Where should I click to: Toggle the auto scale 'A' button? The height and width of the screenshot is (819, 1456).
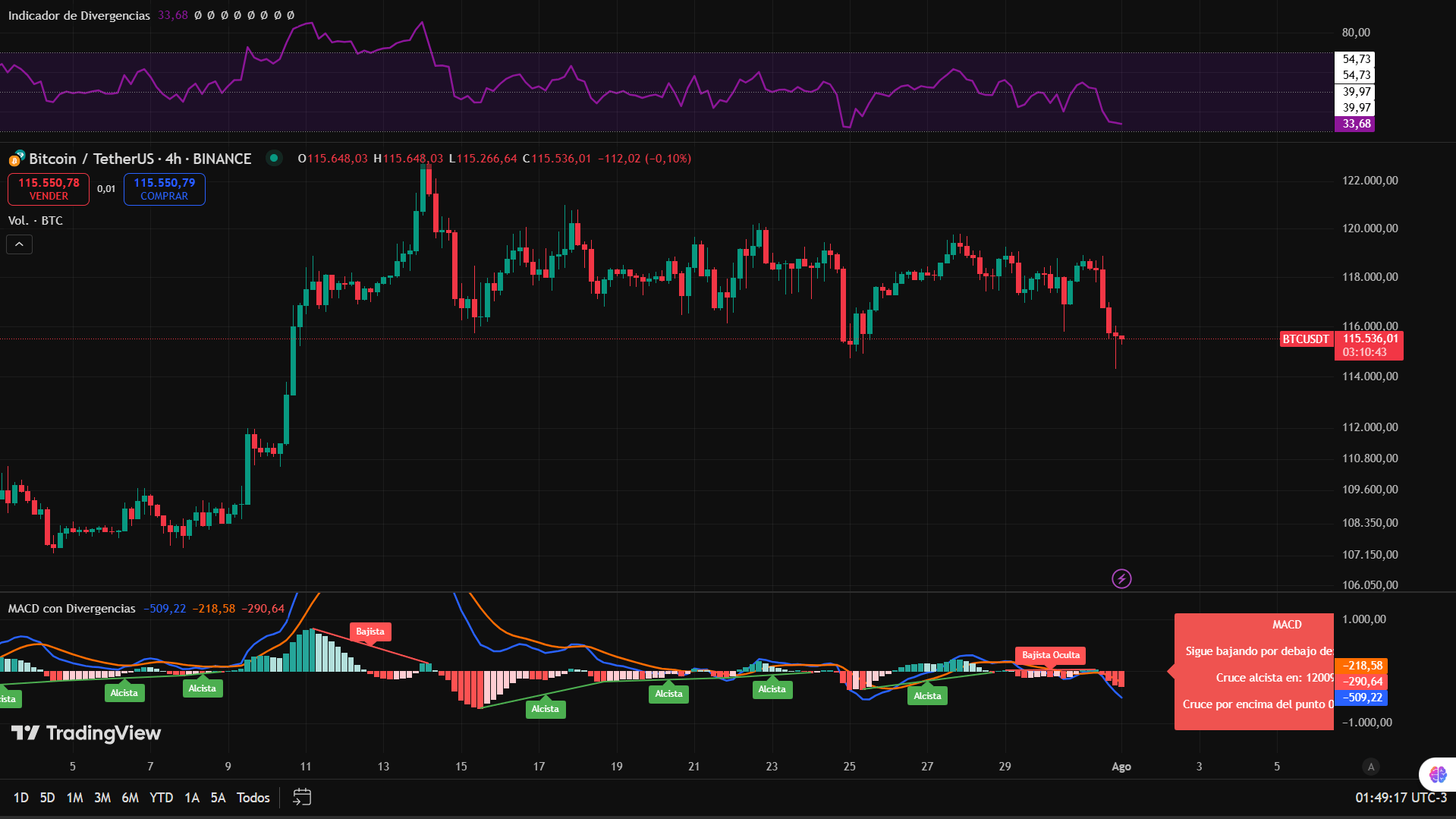tap(1371, 767)
